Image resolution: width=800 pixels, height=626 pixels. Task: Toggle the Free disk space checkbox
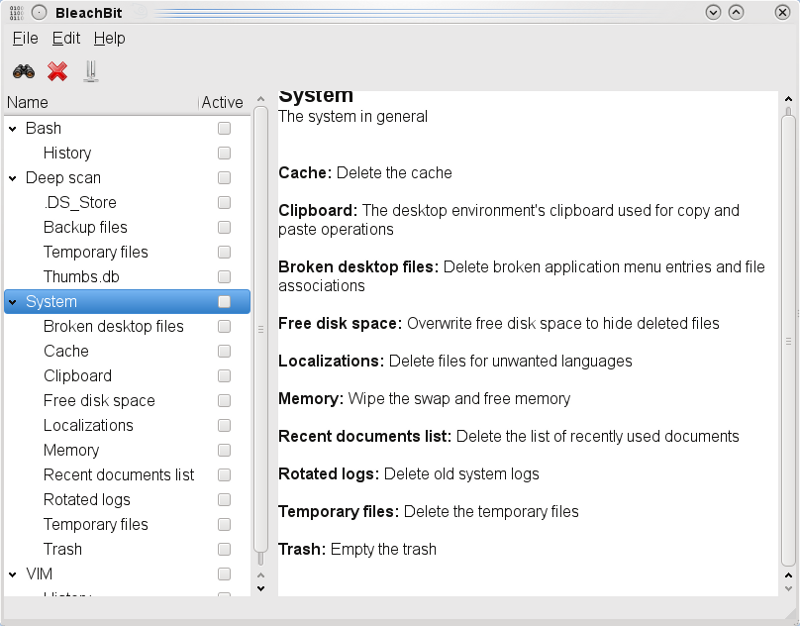pyautogui.click(x=224, y=401)
